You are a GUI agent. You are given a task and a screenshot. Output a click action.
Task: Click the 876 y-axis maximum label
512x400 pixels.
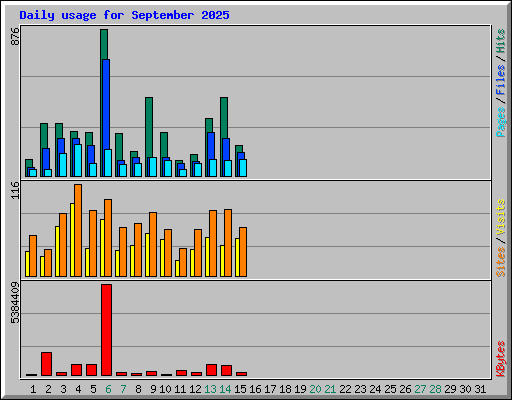[x=15, y=37]
